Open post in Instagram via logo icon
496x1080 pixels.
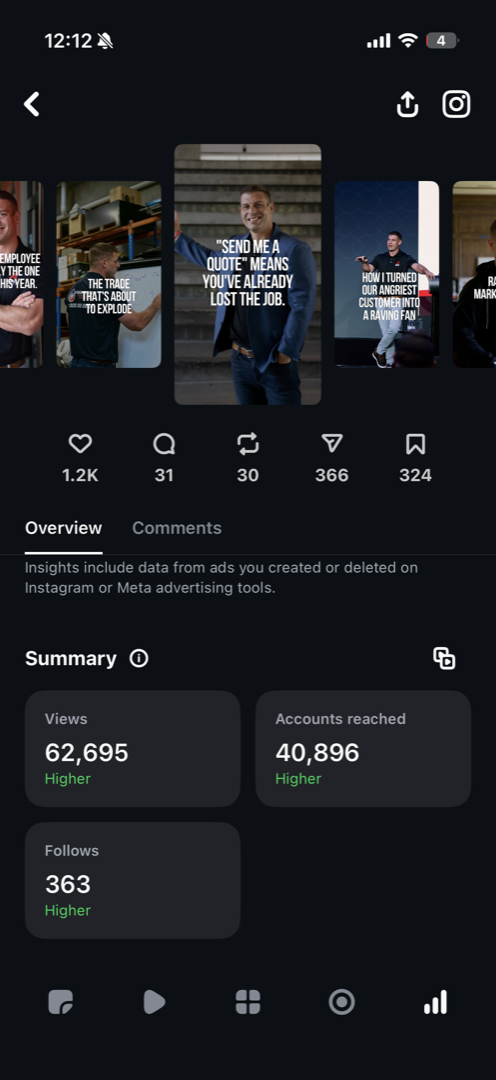456,105
